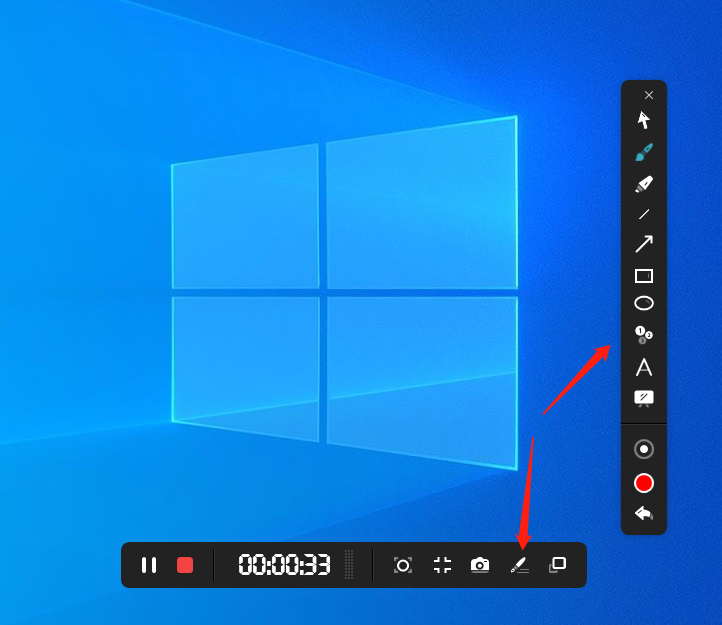Select the region capture target icon
722x625 pixels.
[x=403, y=565]
